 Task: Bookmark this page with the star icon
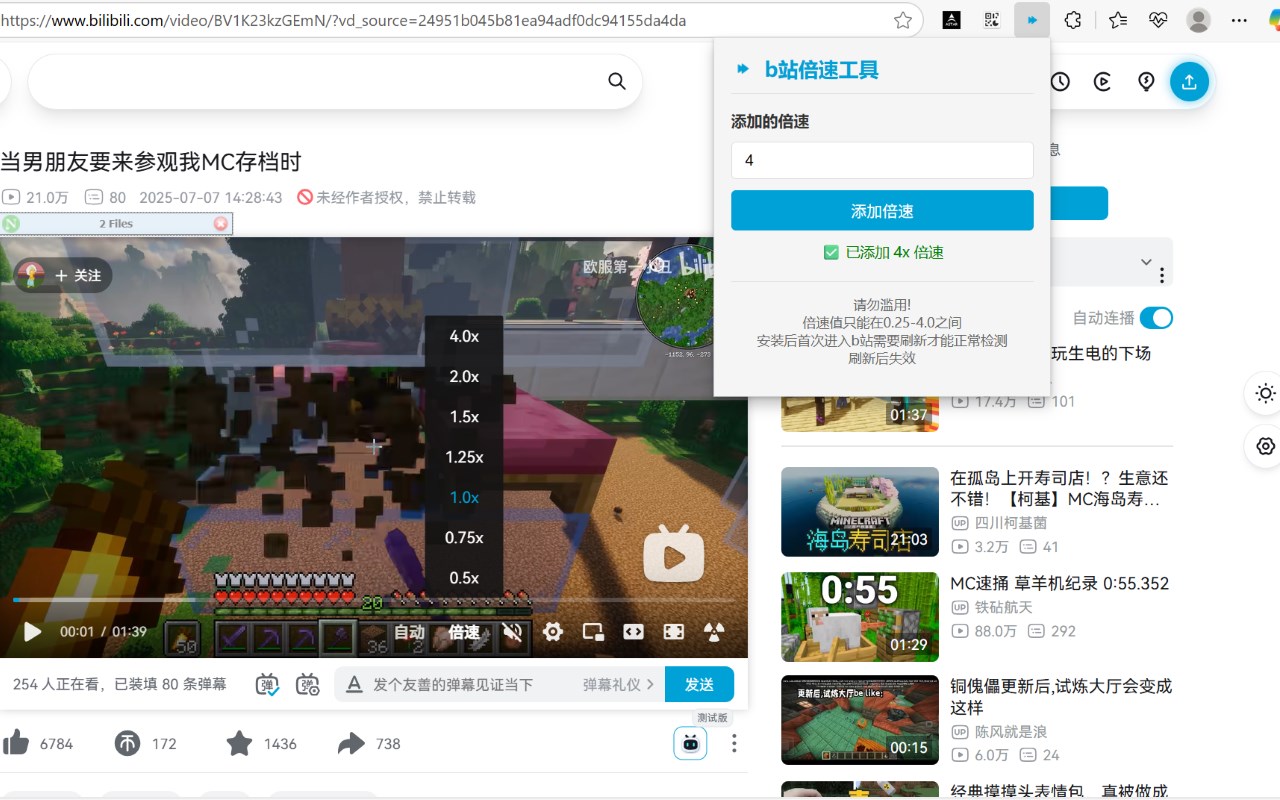pyautogui.click(x=902, y=20)
